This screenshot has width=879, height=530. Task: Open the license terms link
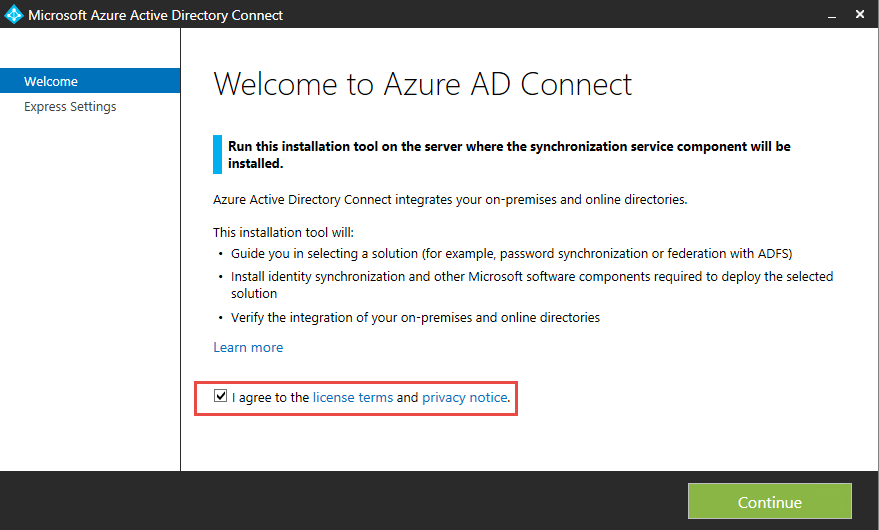pos(353,397)
